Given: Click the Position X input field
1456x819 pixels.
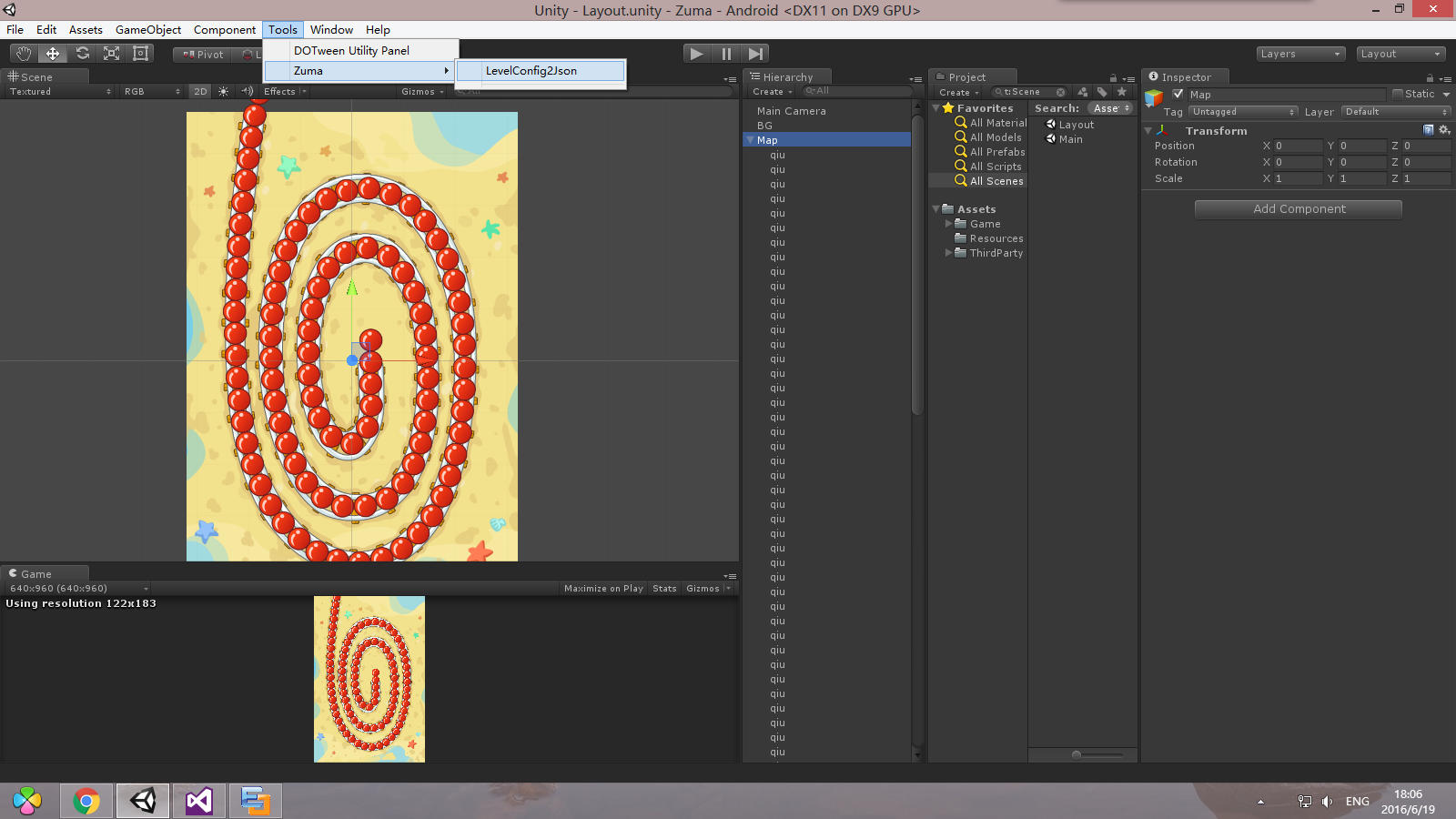Looking at the screenshot, I should (x=1298, y=146).
